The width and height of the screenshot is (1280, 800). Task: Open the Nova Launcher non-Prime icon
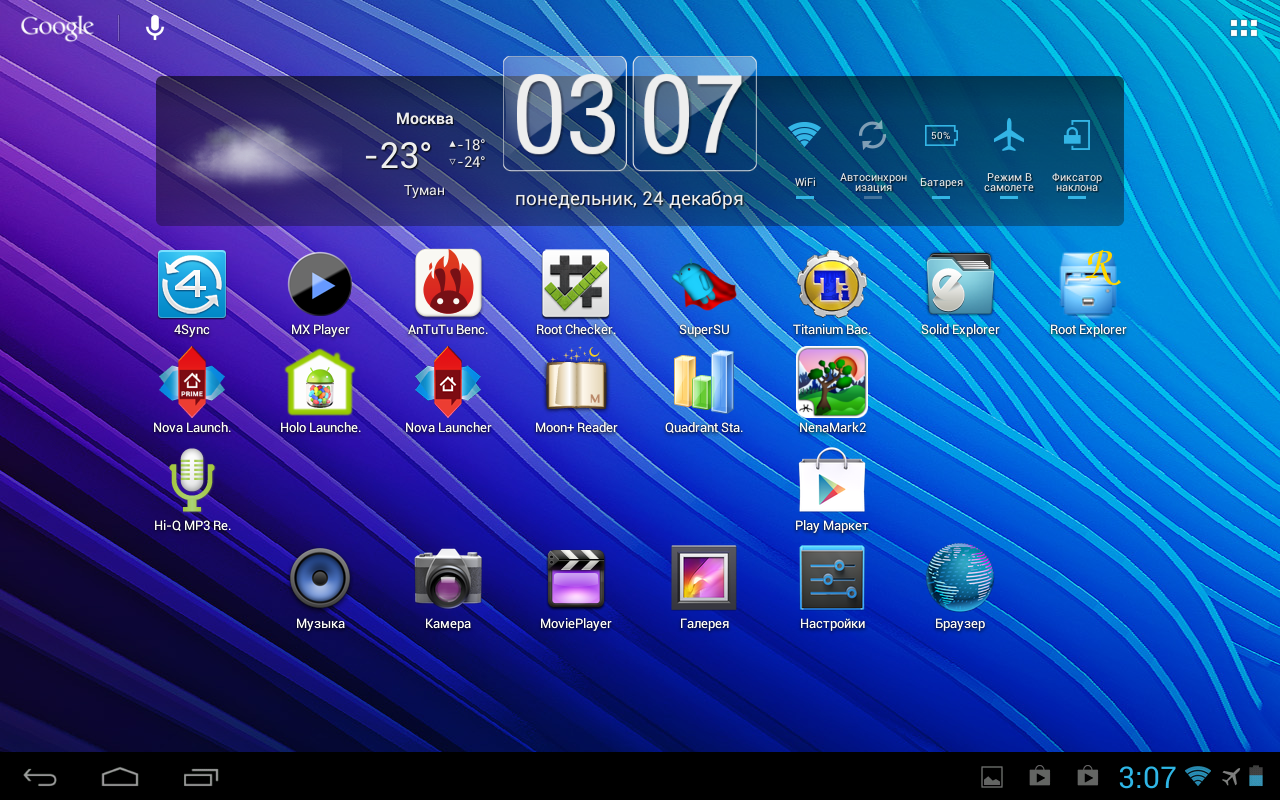click(448, 382)
